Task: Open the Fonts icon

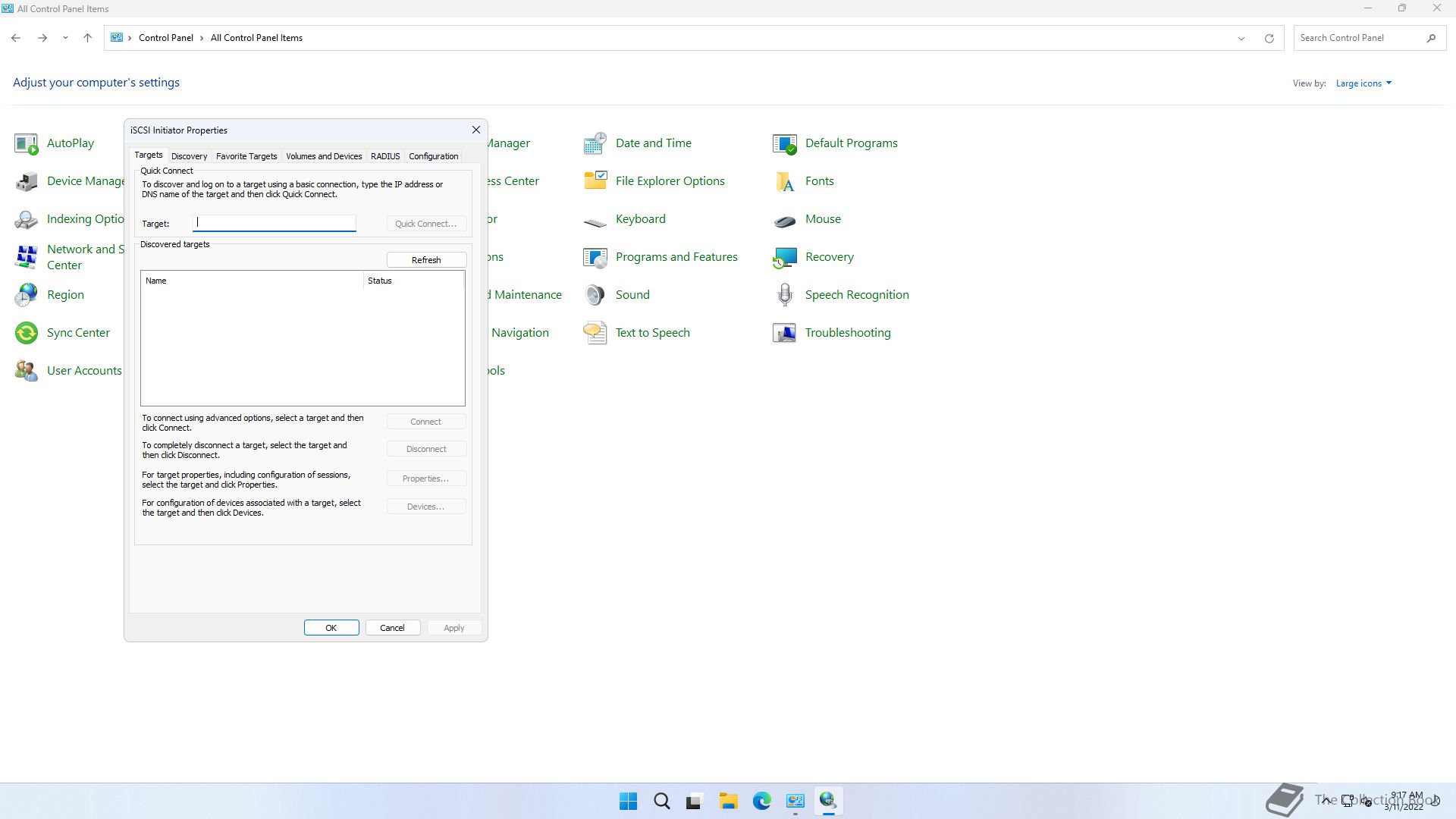Action: coord(785,181)
